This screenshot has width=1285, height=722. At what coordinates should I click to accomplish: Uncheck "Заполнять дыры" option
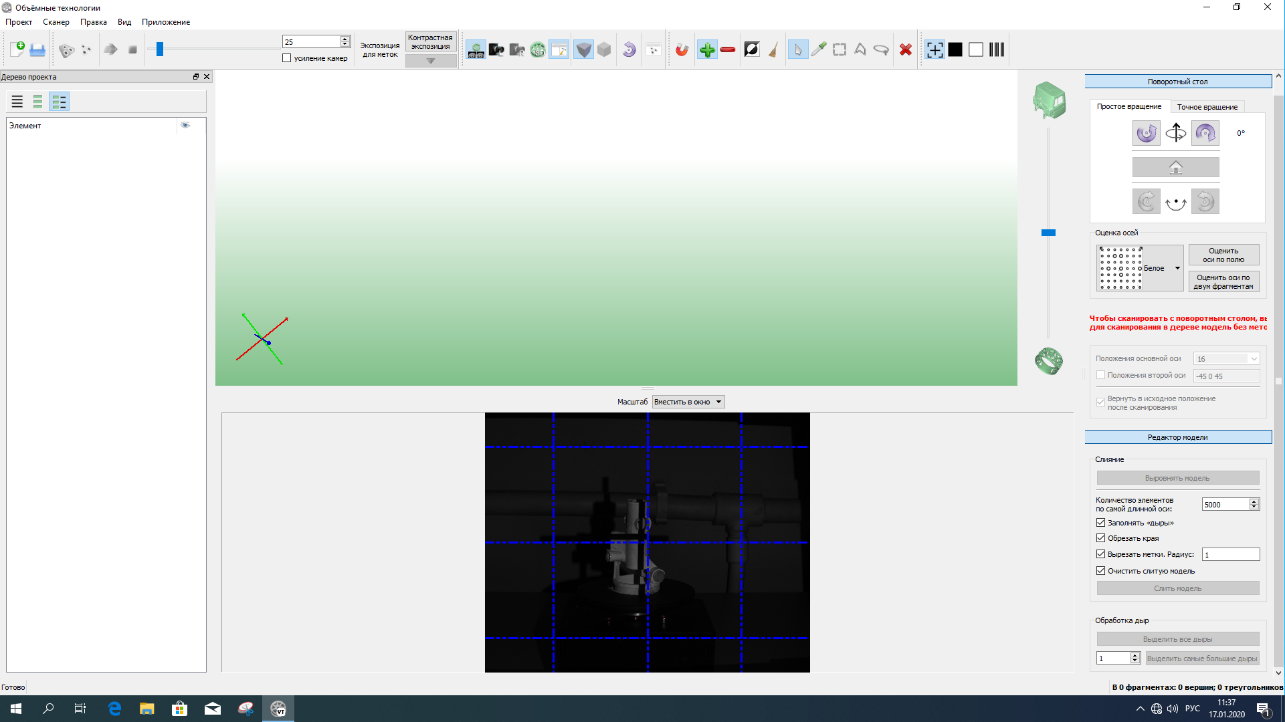(1101, 523)
